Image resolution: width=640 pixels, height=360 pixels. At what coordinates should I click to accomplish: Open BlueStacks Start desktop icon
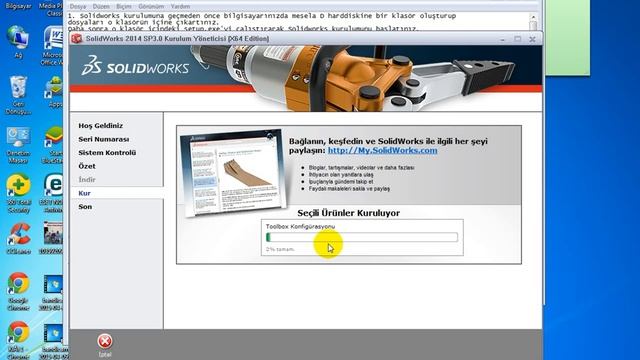click(53, 145)
